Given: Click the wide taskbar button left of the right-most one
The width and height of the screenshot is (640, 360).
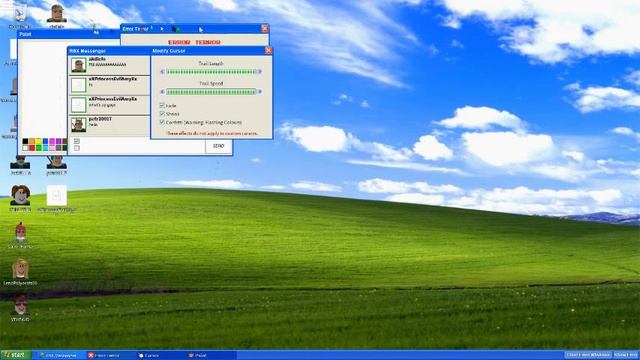Looking at the screenshot, I should [588, 355].
